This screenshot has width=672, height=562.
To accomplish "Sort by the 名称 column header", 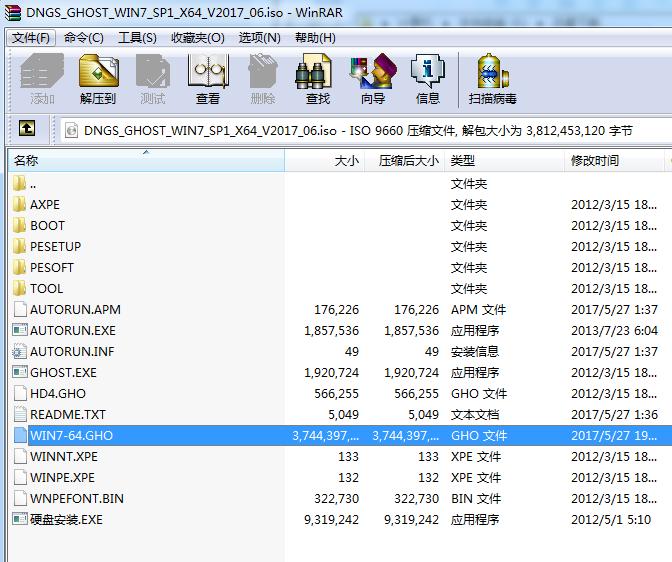I will (x=146, y=161).
